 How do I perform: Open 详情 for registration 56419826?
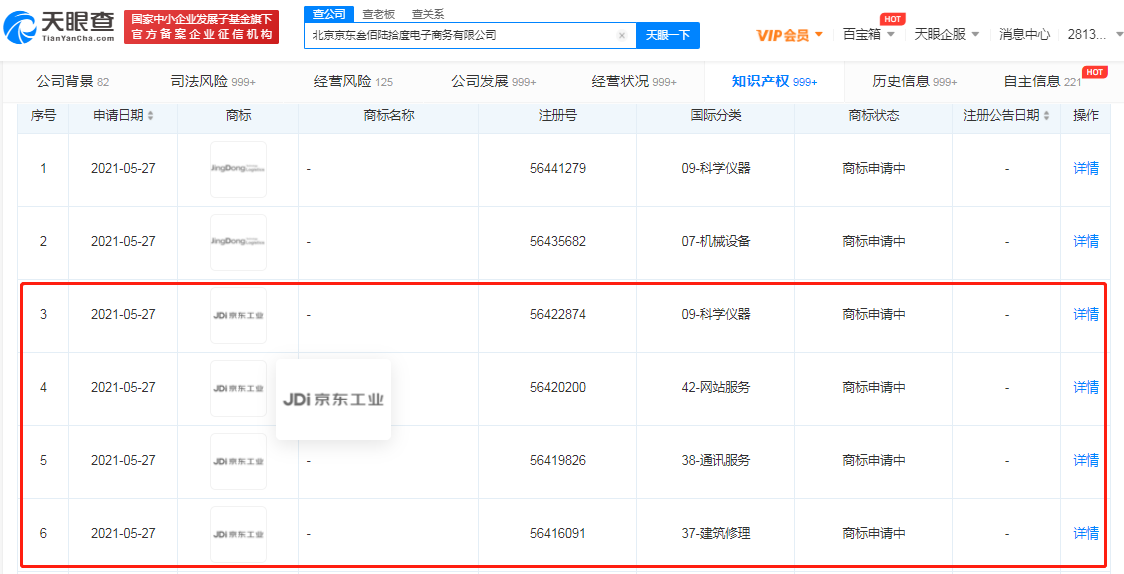1085,461
